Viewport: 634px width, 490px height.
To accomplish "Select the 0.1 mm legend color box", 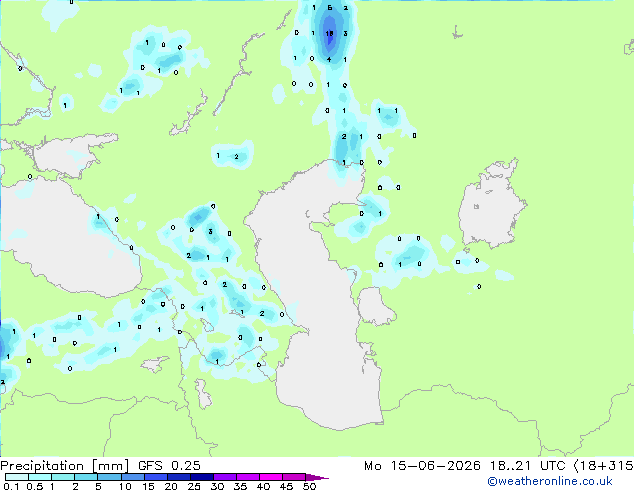I will coord(17,477).
